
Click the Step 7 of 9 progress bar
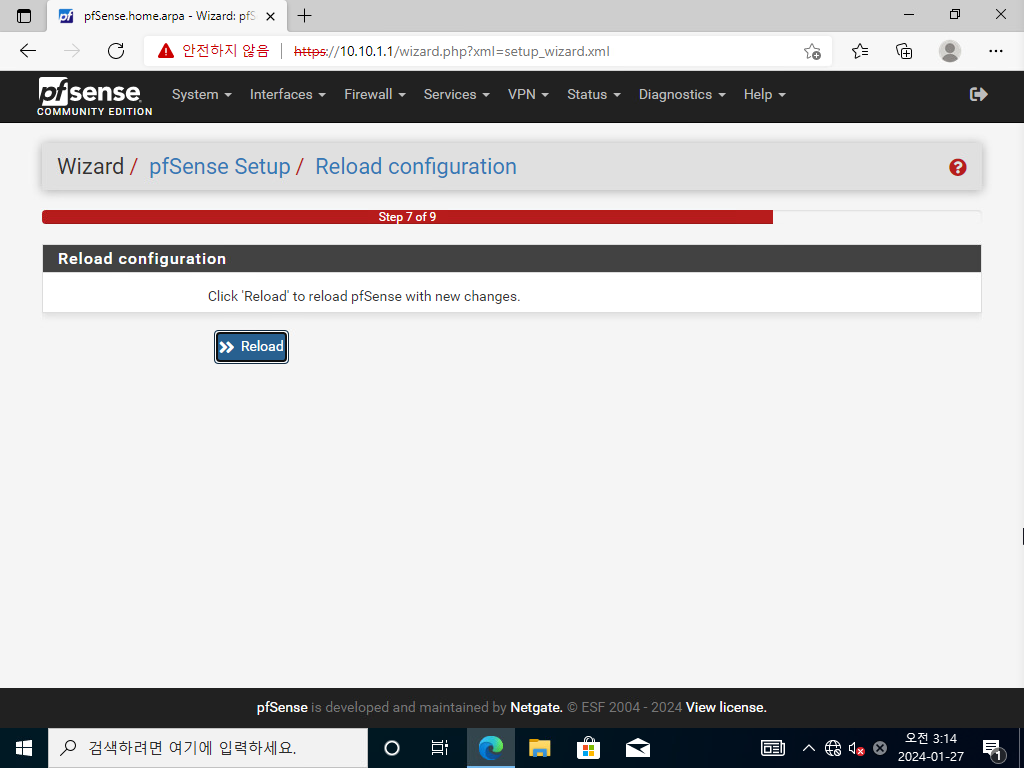coord(408,217)
